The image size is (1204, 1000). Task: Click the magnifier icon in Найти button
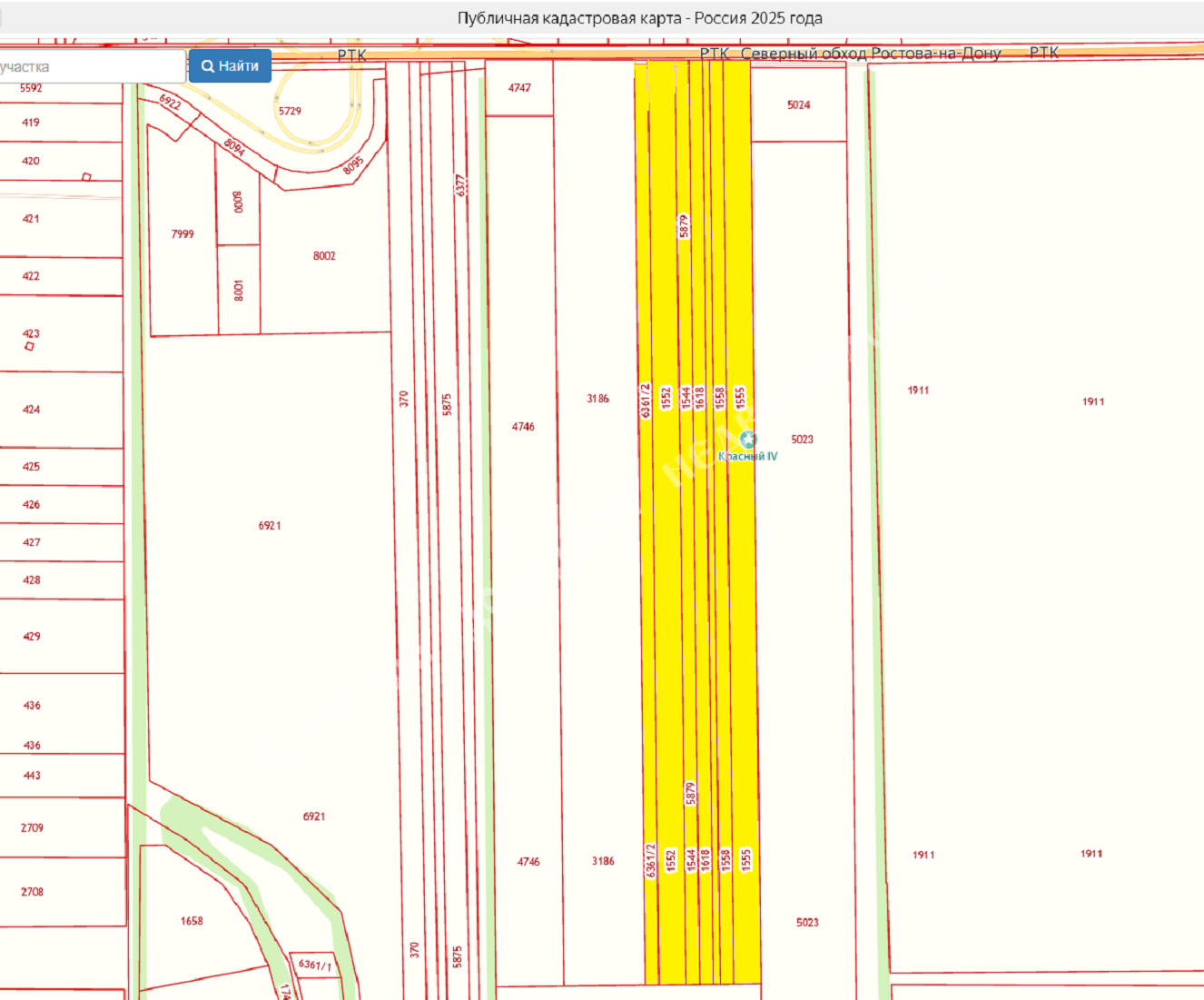(208, 66)
